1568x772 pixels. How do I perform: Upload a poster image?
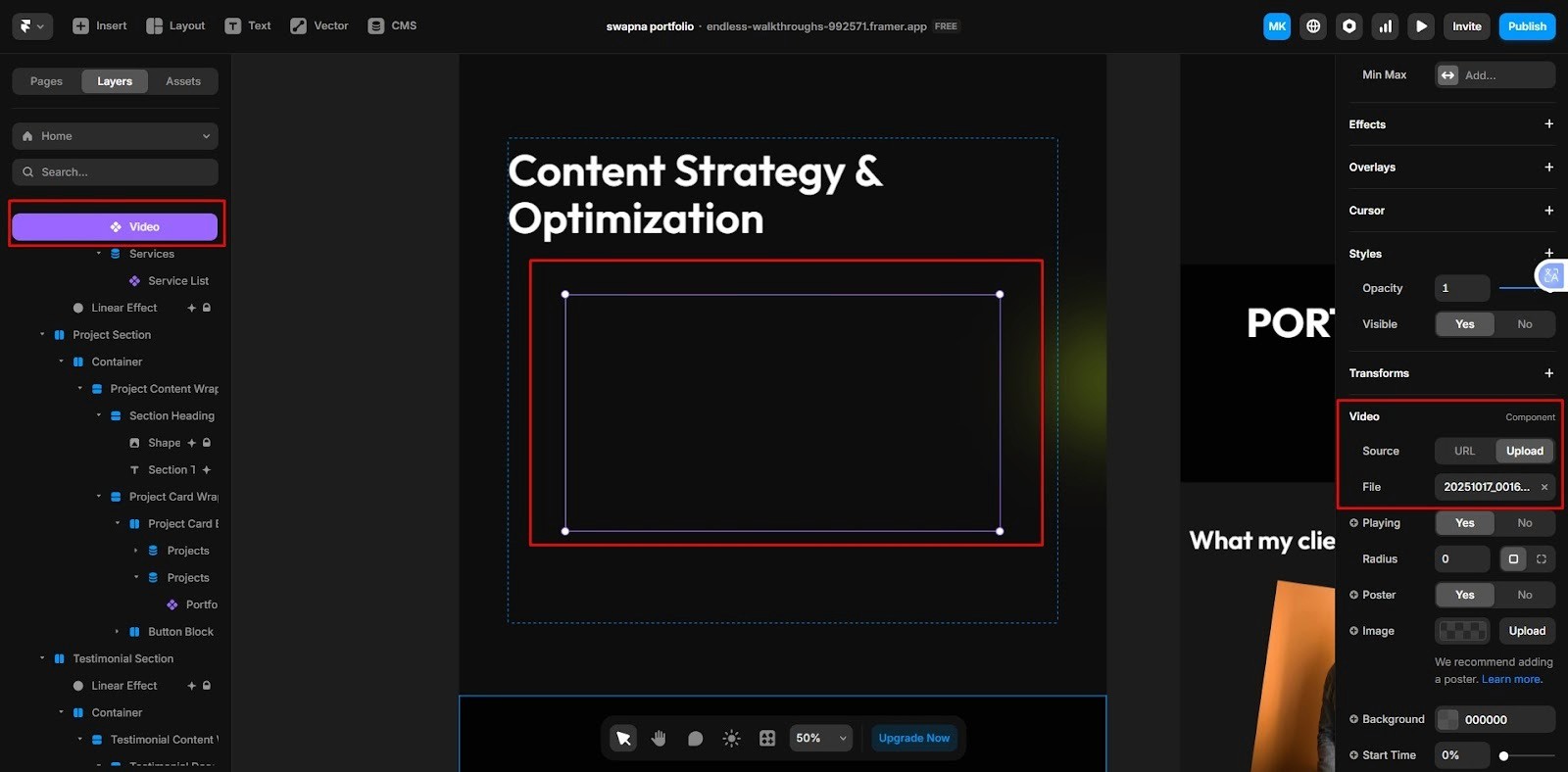1527,631
